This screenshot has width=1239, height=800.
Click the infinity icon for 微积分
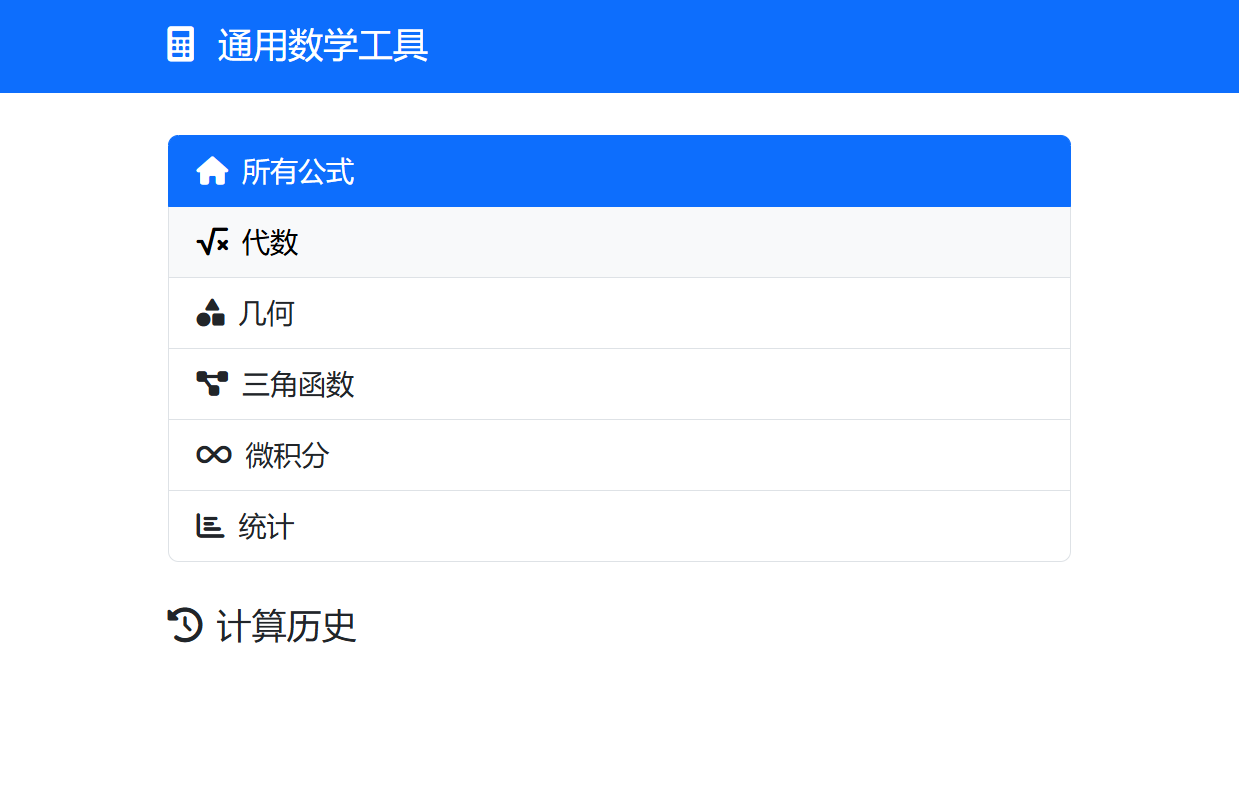212,454
